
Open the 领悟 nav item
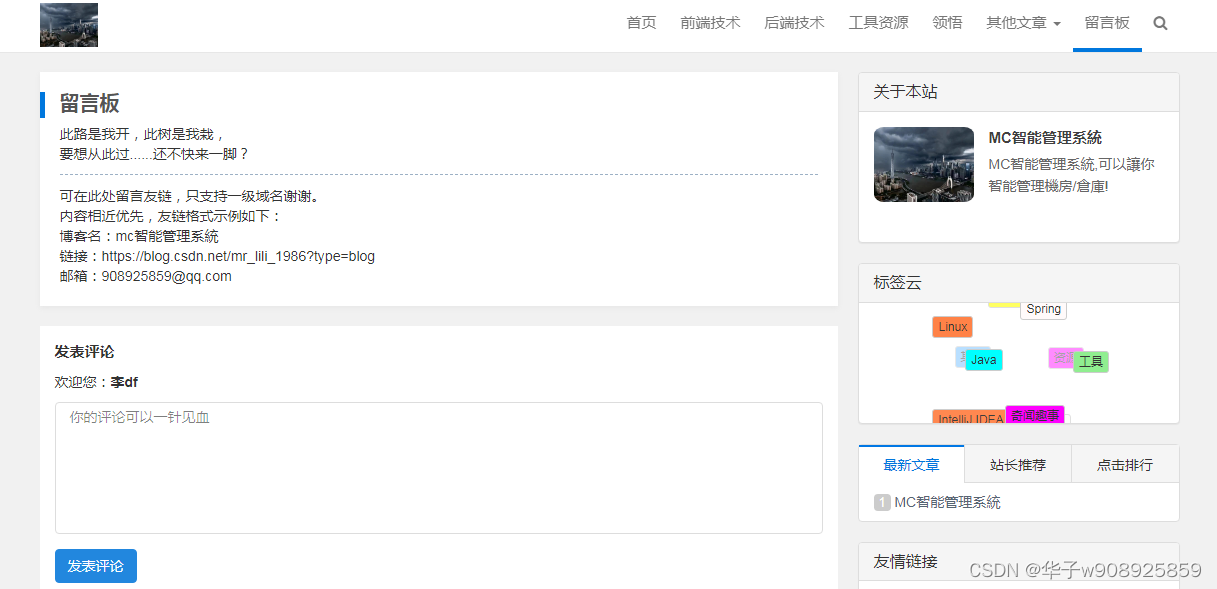[947, 23]
